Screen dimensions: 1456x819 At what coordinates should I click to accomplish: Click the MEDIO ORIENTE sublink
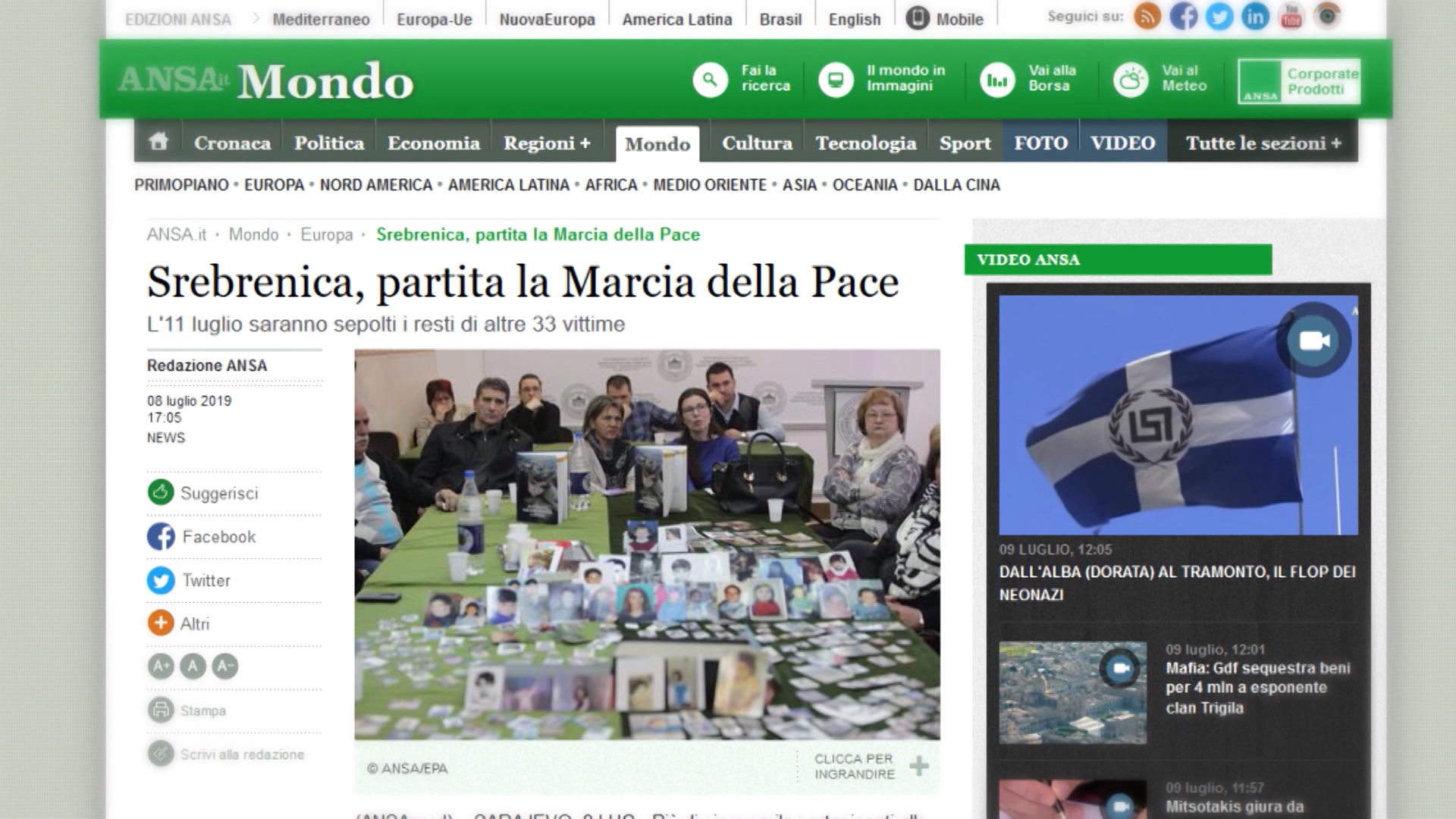pos(710,185)
